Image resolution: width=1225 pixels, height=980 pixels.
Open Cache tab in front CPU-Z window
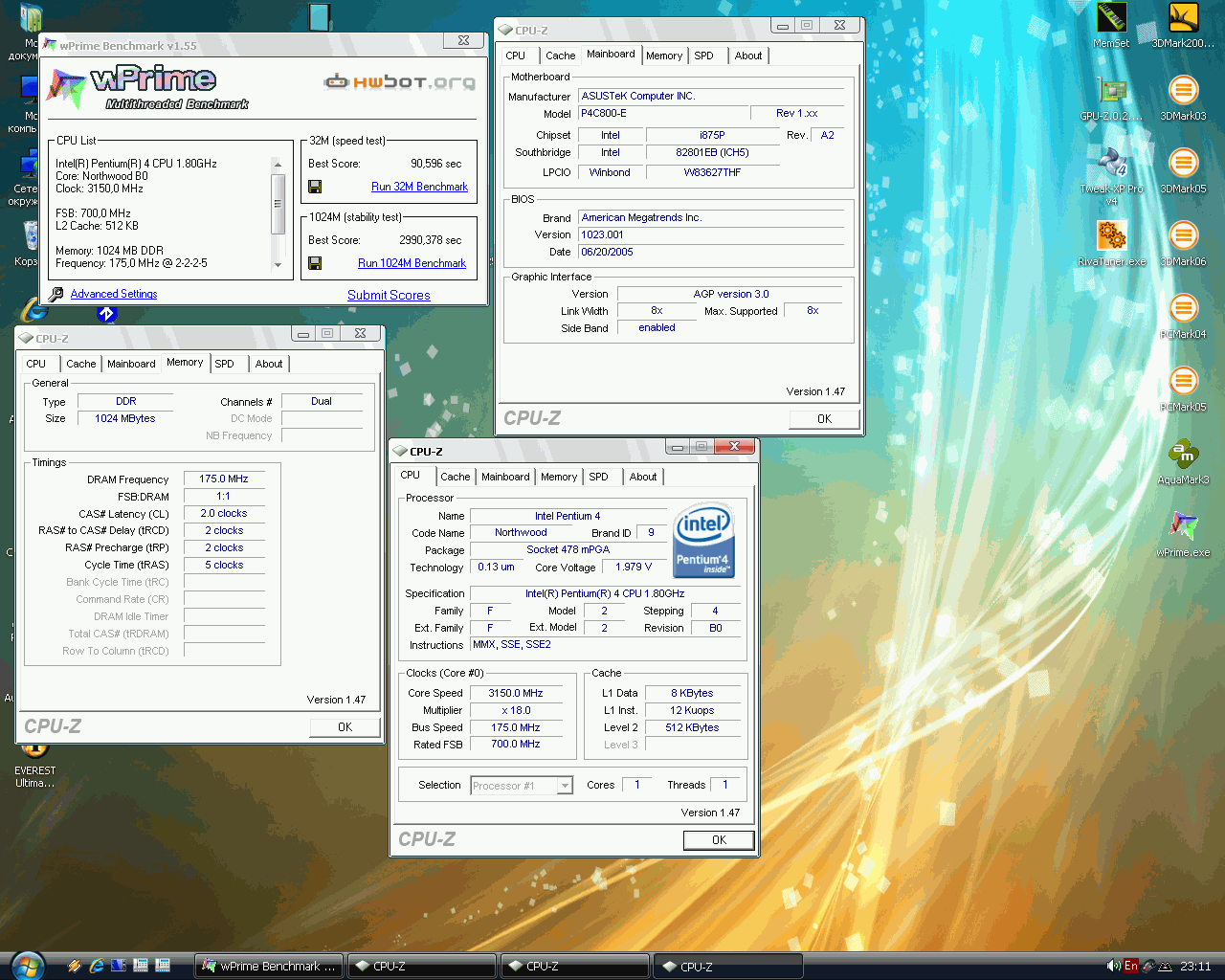tap(456, 477)
